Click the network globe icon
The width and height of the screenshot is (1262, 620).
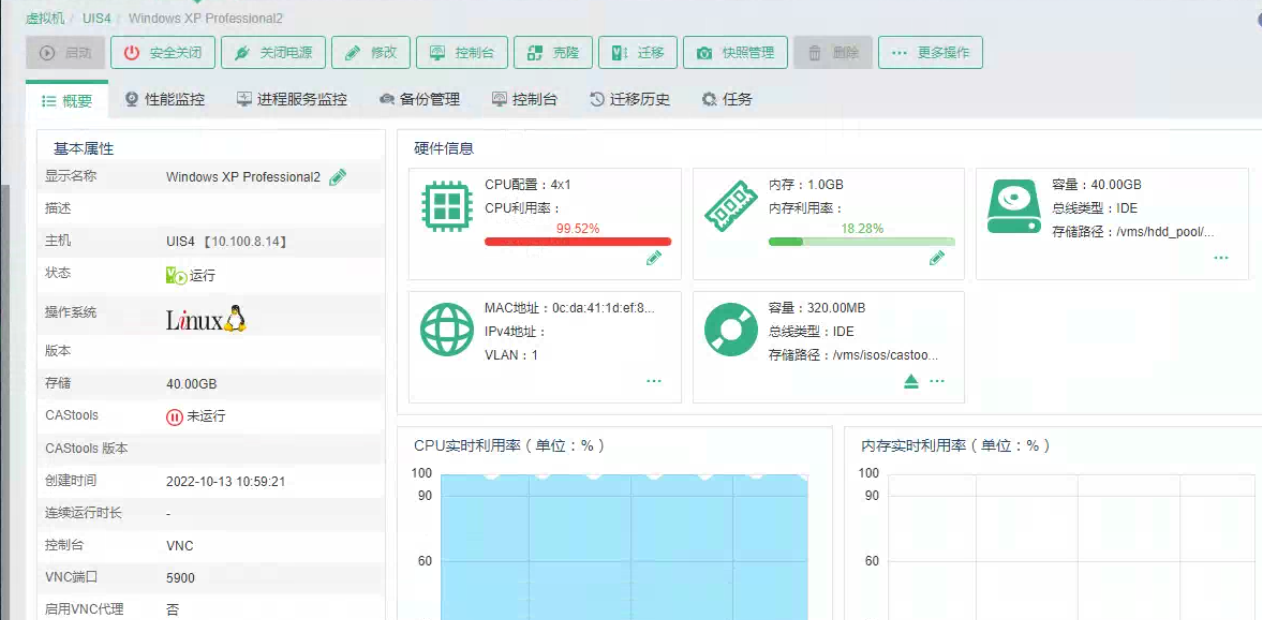coord(447,330)
